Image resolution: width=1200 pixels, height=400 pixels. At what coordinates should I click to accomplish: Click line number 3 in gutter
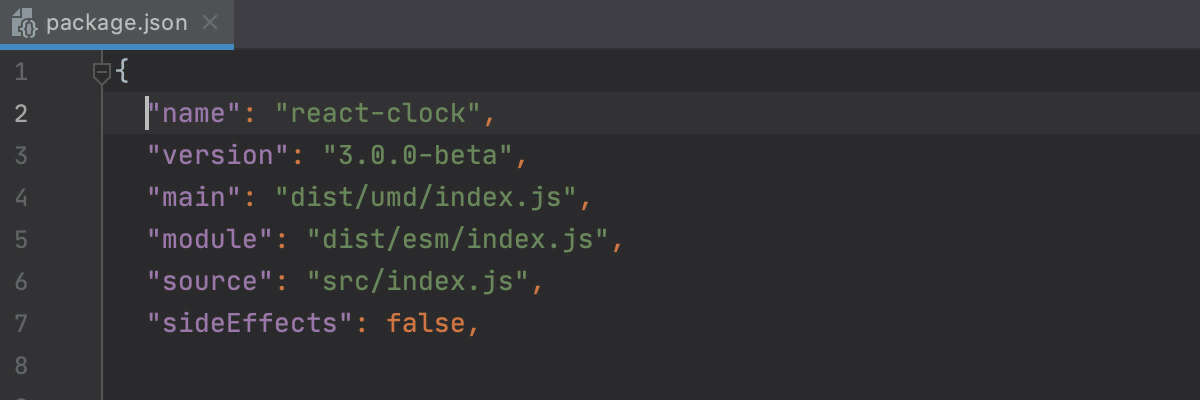click(21, 156)
